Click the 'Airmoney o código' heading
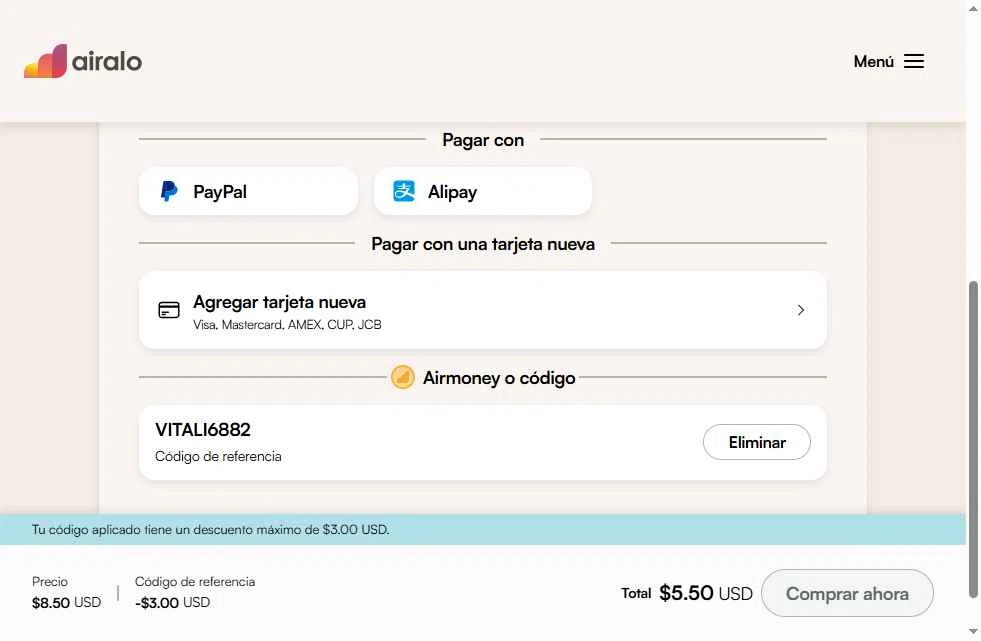Screen dimensions: 981x641 pos(499,378)
